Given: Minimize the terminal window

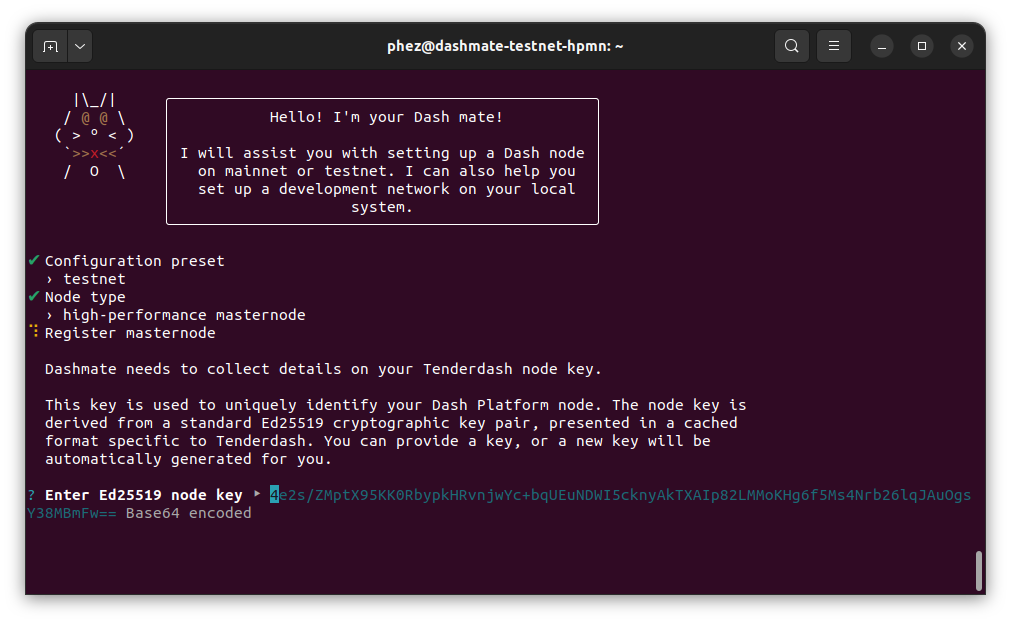Looking at the screenshot, I should [882, 46].
